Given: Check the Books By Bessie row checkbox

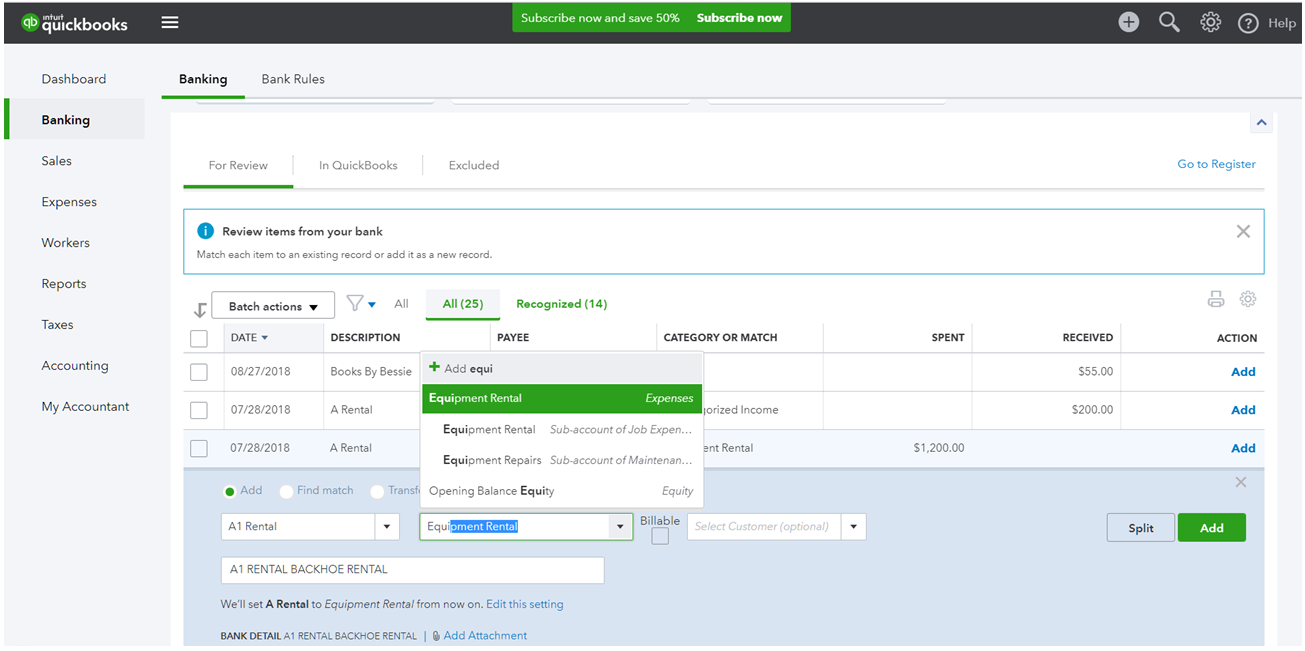Looking at the screenshot, I should tap(199, 372).
